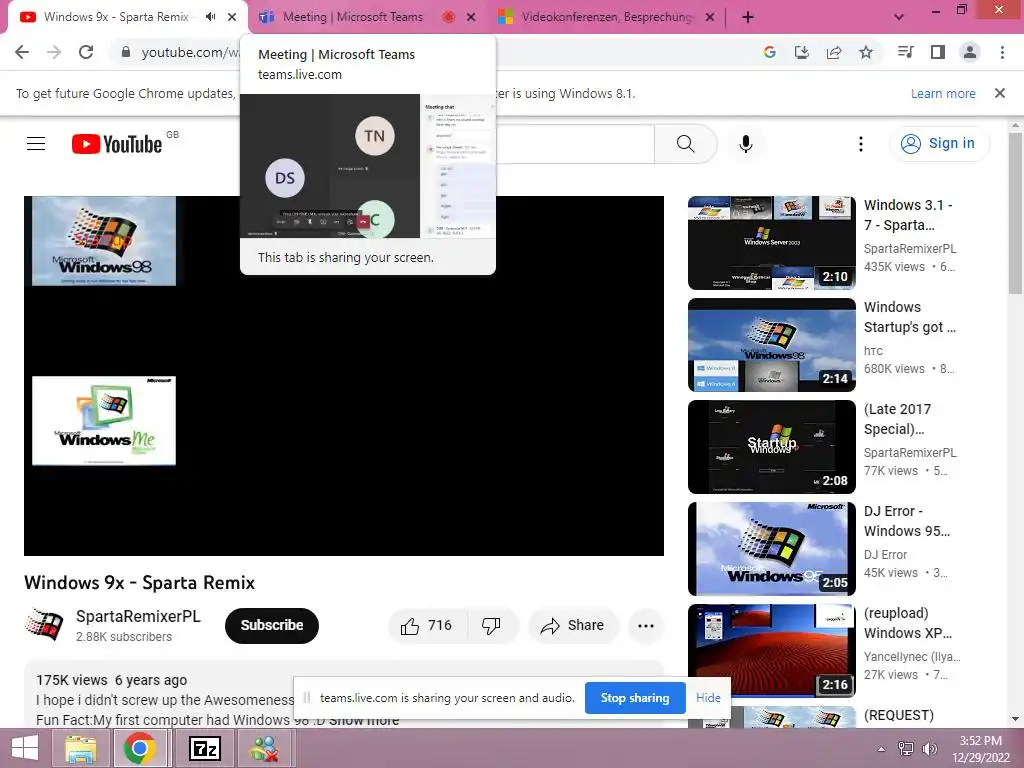Screen dimensions: 1024x768
Task: Click Chrome icon in the taskbar
Action: pos(140,748)
